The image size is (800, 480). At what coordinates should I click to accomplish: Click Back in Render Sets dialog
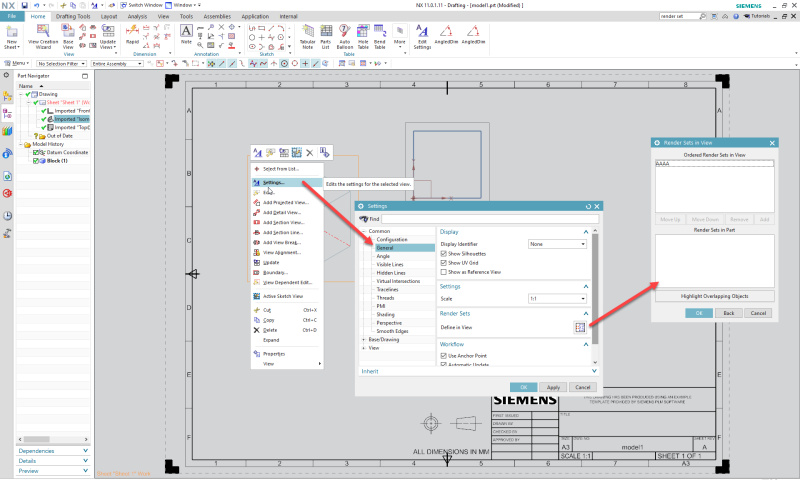coord(729,313)
